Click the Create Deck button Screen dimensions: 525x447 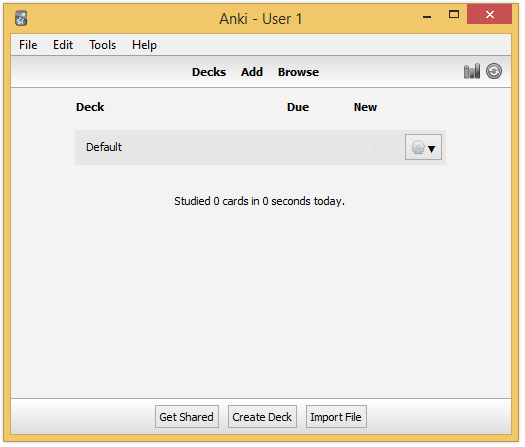tap(262, 417)
